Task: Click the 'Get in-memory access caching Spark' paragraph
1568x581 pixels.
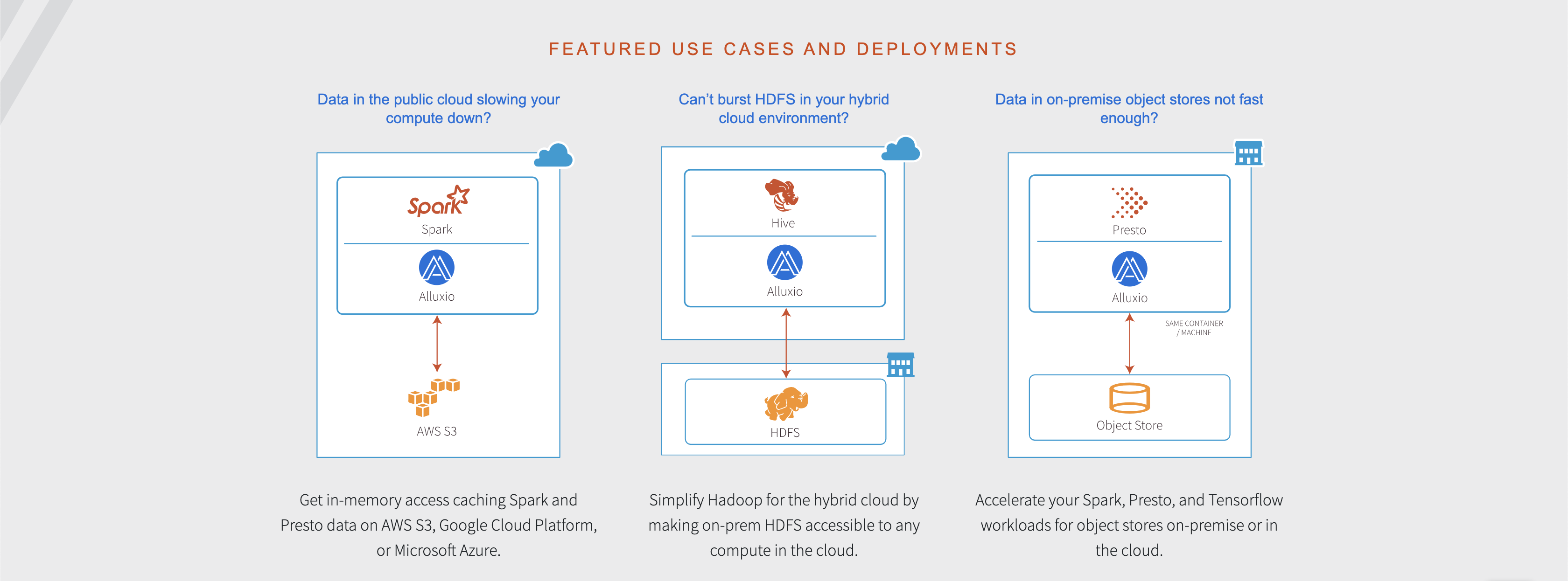Action: click(438, 525)
